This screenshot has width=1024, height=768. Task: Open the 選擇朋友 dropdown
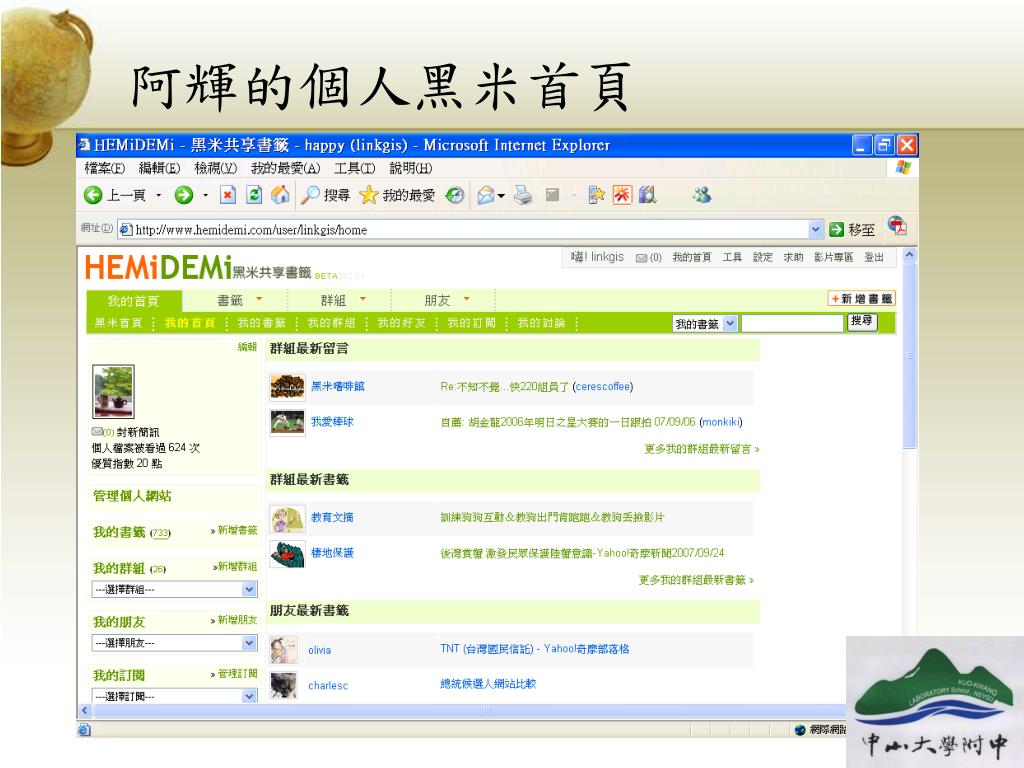coord(249,643)
